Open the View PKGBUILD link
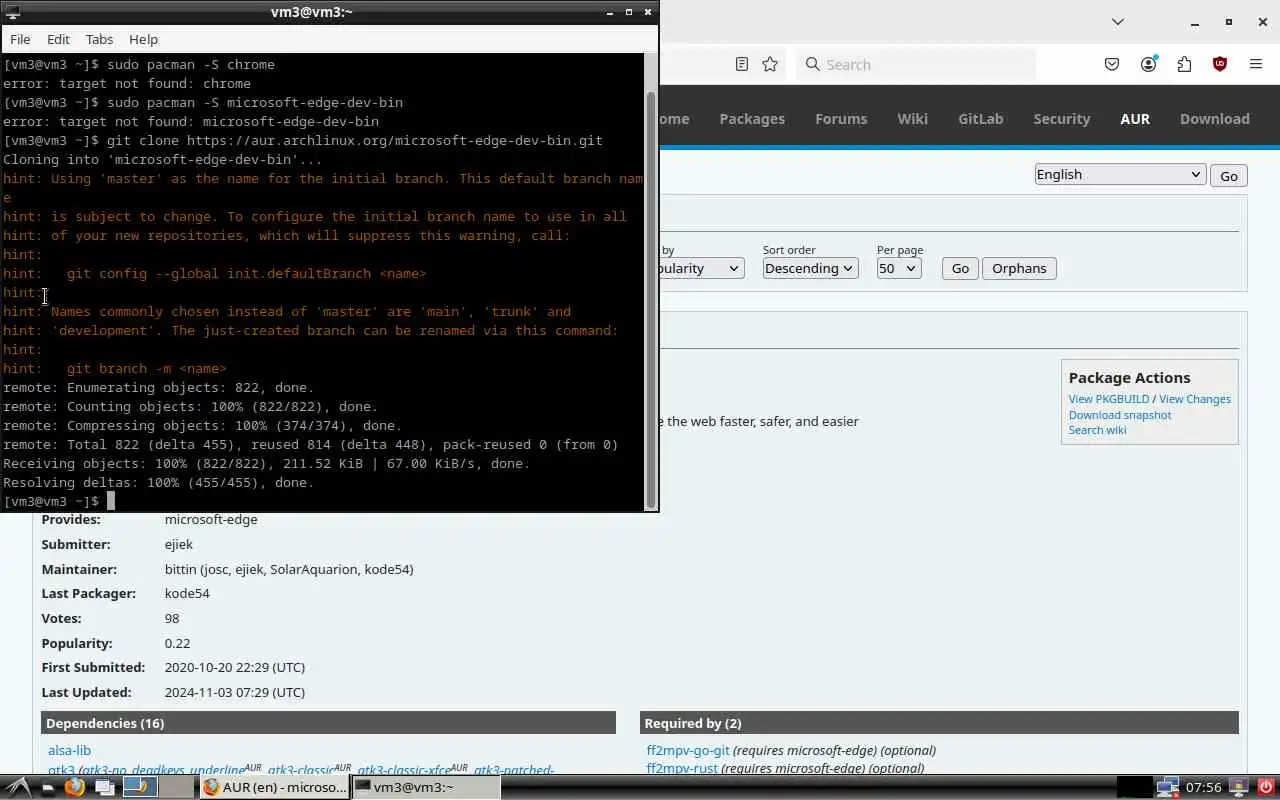This screenshot has width=1280, height=800. point(1109,399)
